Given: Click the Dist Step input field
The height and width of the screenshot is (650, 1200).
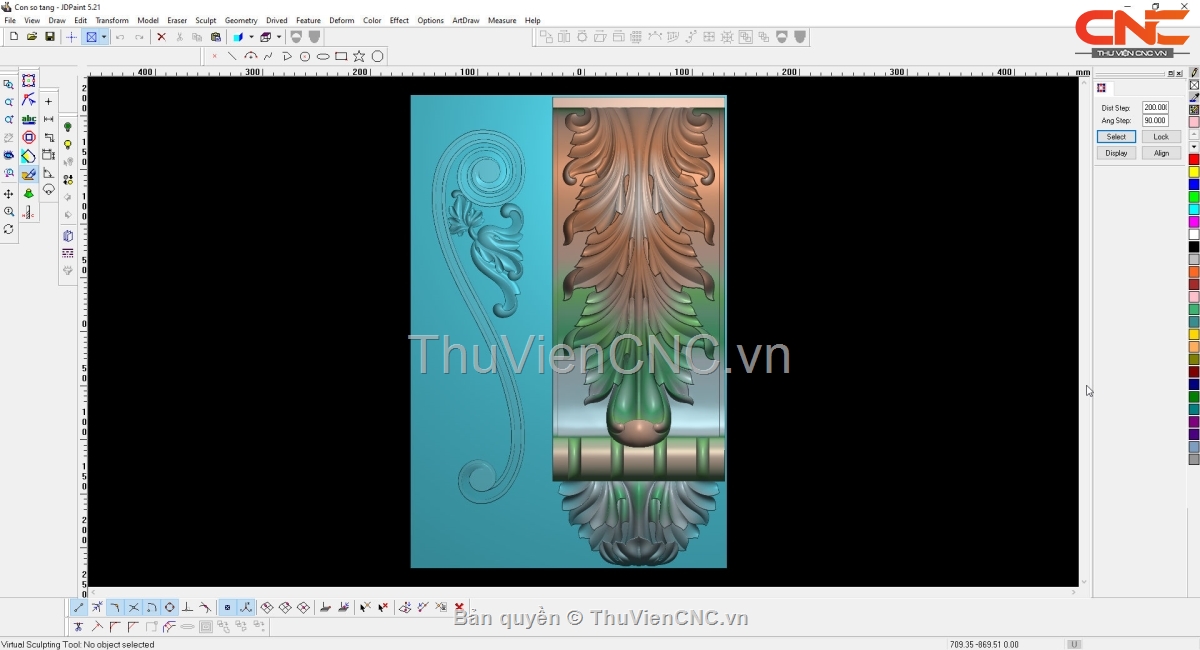Looking at the screenshot, I should 1155,107.
